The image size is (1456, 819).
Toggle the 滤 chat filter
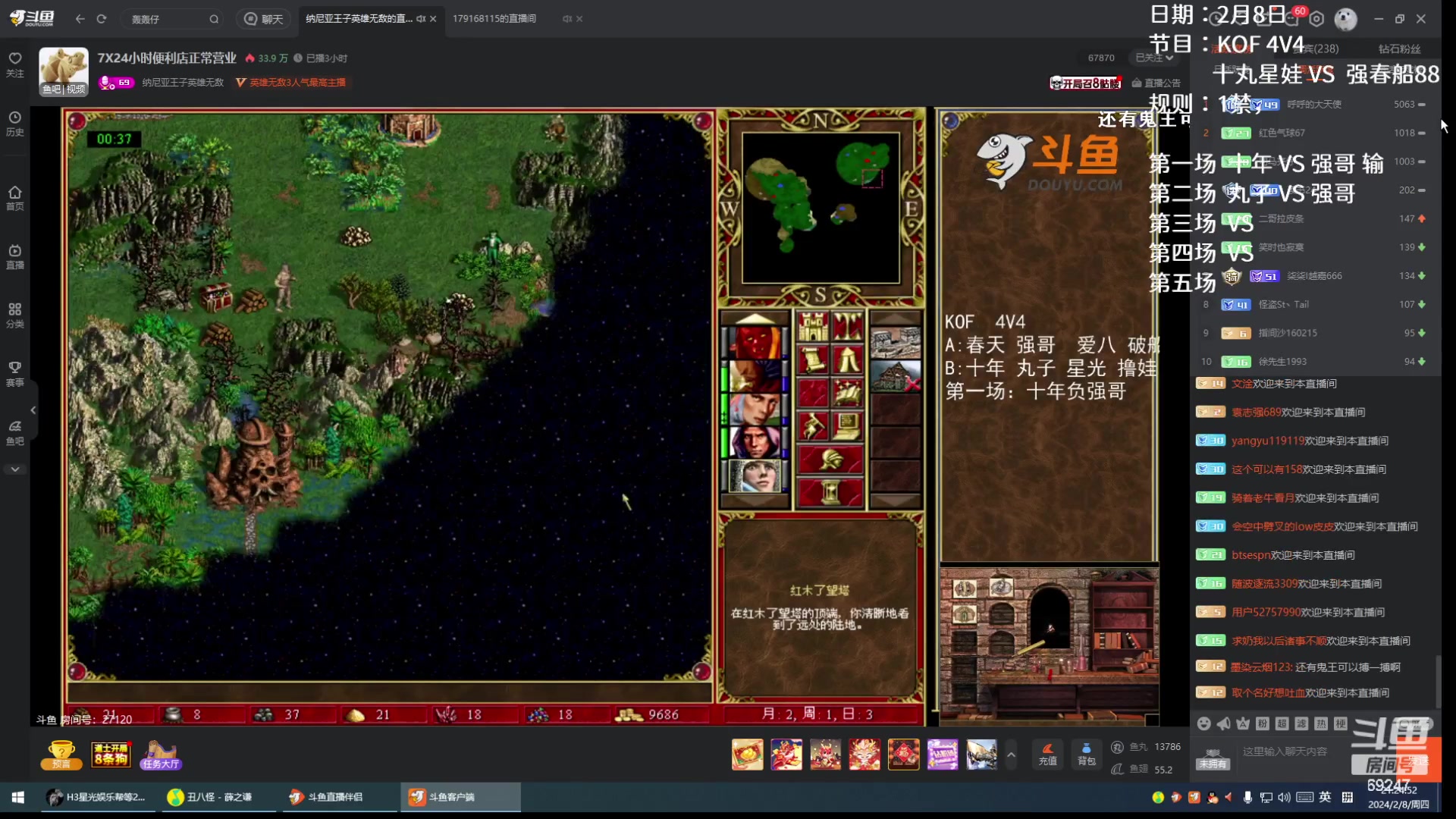(1301, 723)
